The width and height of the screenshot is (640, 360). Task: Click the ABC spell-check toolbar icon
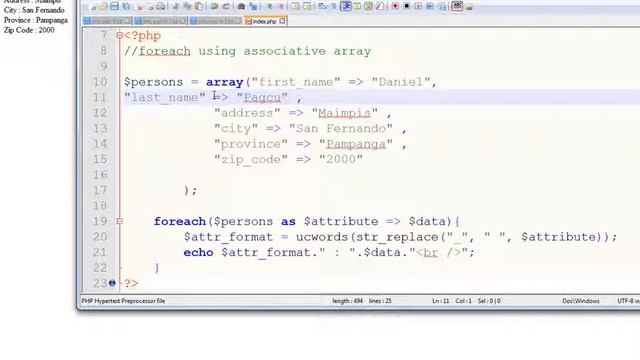pos(458,6)
